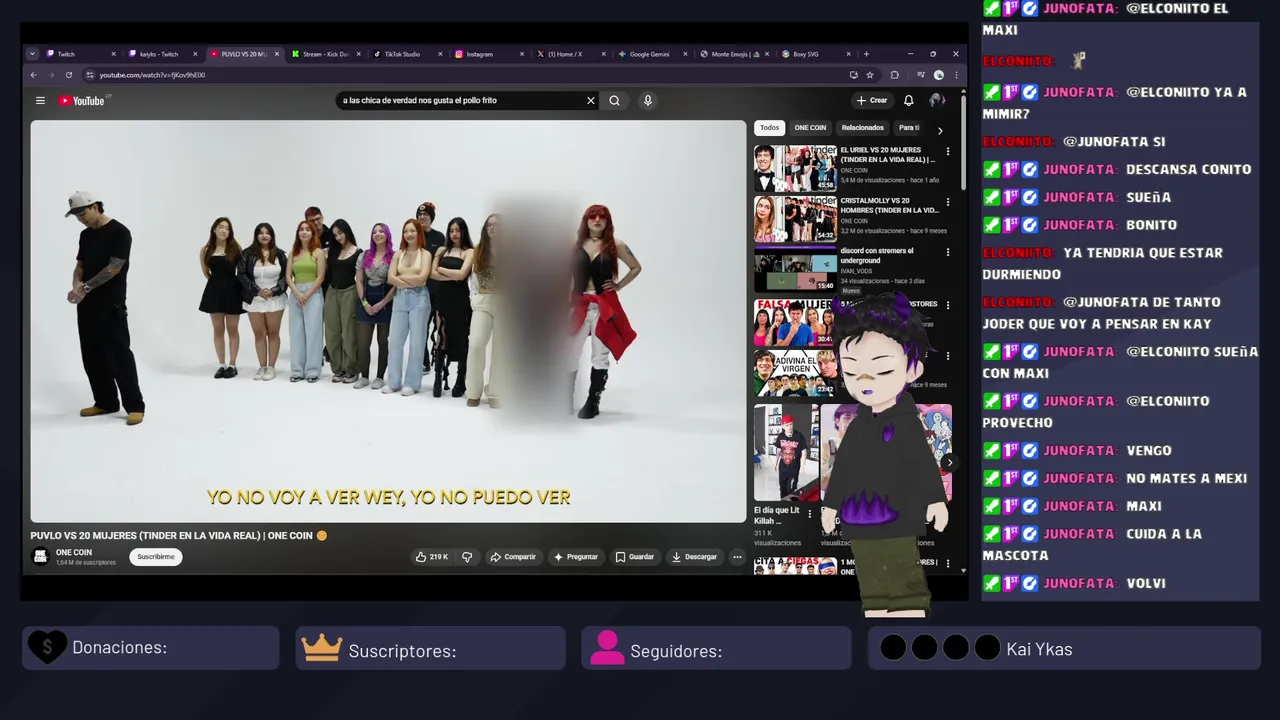Click the Preguntar button
Screen dimensions: 1280x720
pyautogui.click(x=575, y=557)
